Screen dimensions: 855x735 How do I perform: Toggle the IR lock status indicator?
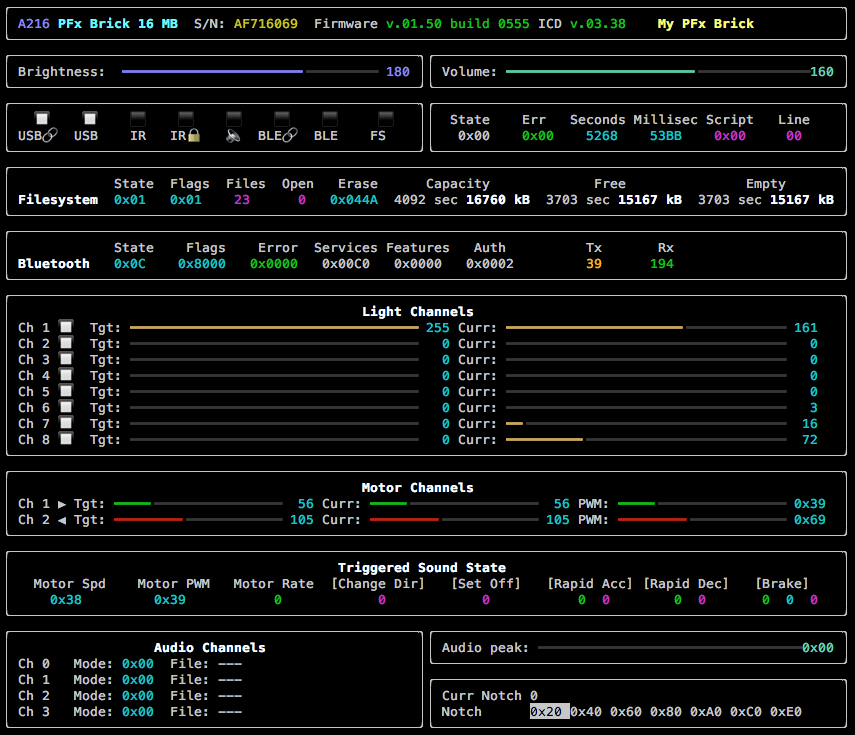pyautogui.click(x=186, y=118)
